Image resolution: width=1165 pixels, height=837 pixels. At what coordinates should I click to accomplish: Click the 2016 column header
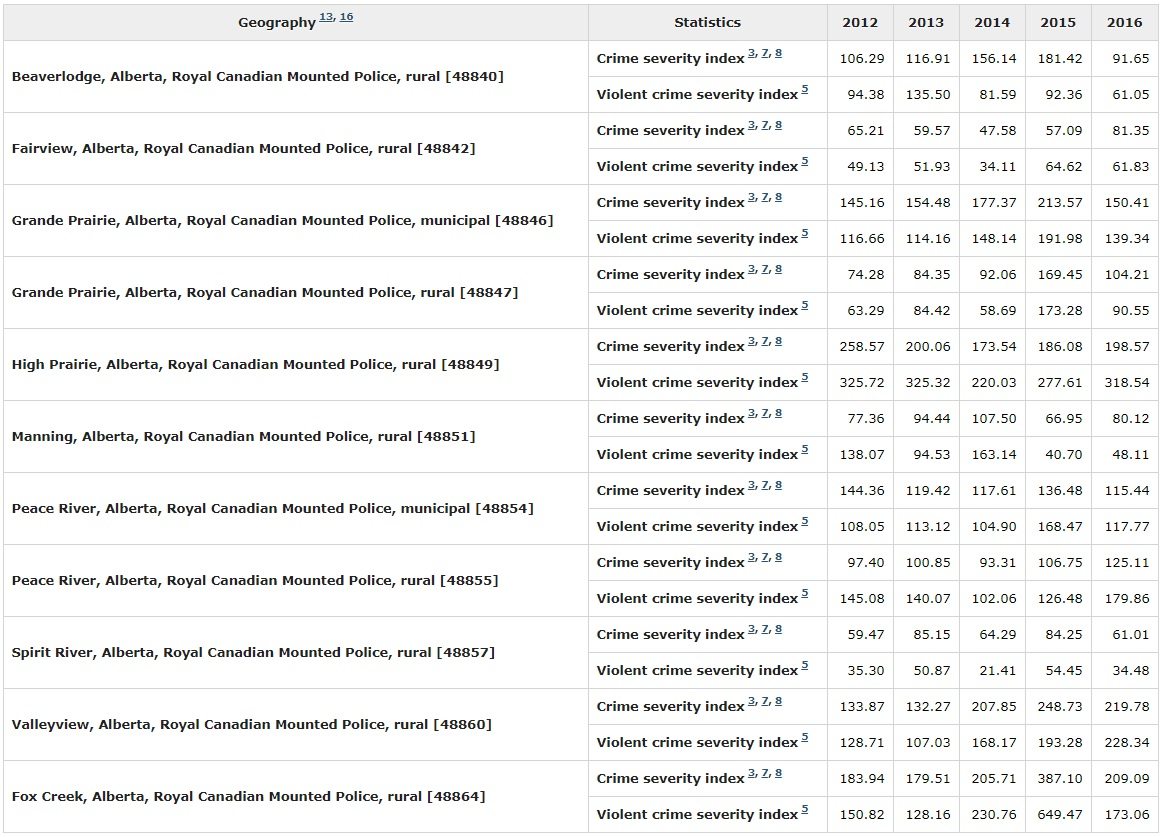pyautogui.click(x=1124, y=22)
